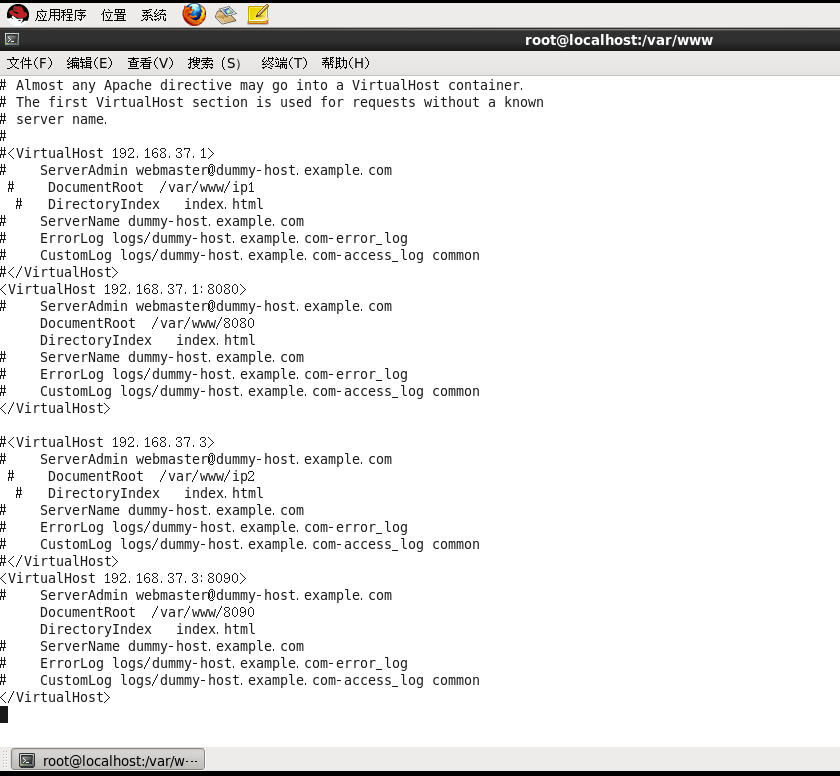Click the commented DocumentRoot /var/www/ip1 line
Image resolution: width=840 pixels, height=776 pixels.
pyautogui.click(x=131, y=187)
